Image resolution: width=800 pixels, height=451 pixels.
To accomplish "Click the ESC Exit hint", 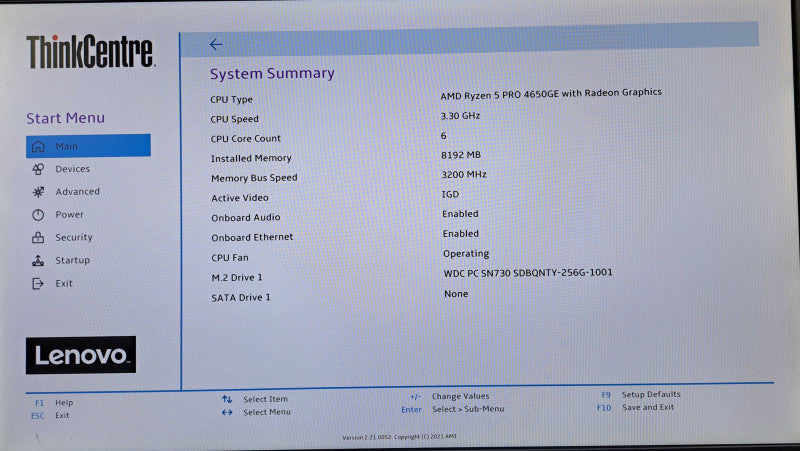I will click(50, 415).
